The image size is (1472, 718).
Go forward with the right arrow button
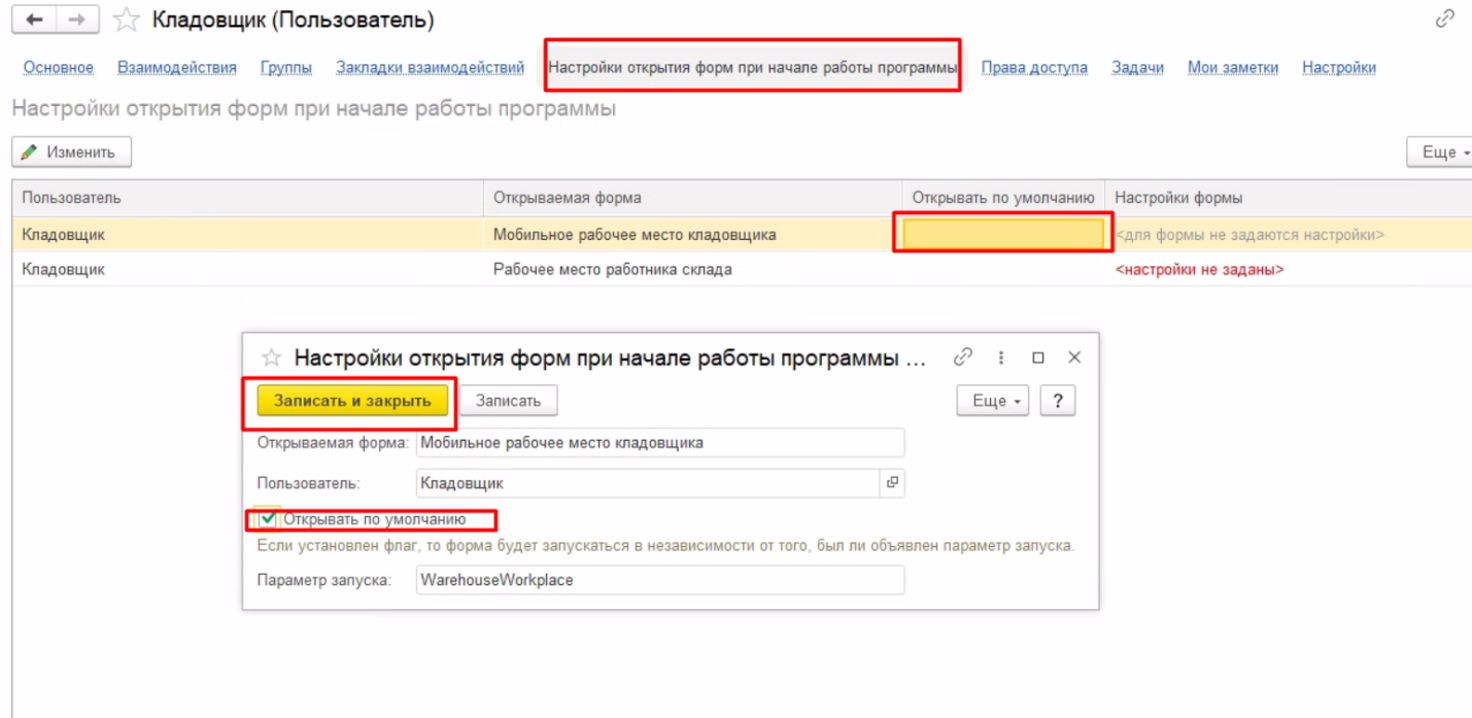click(x=77, y=19)
